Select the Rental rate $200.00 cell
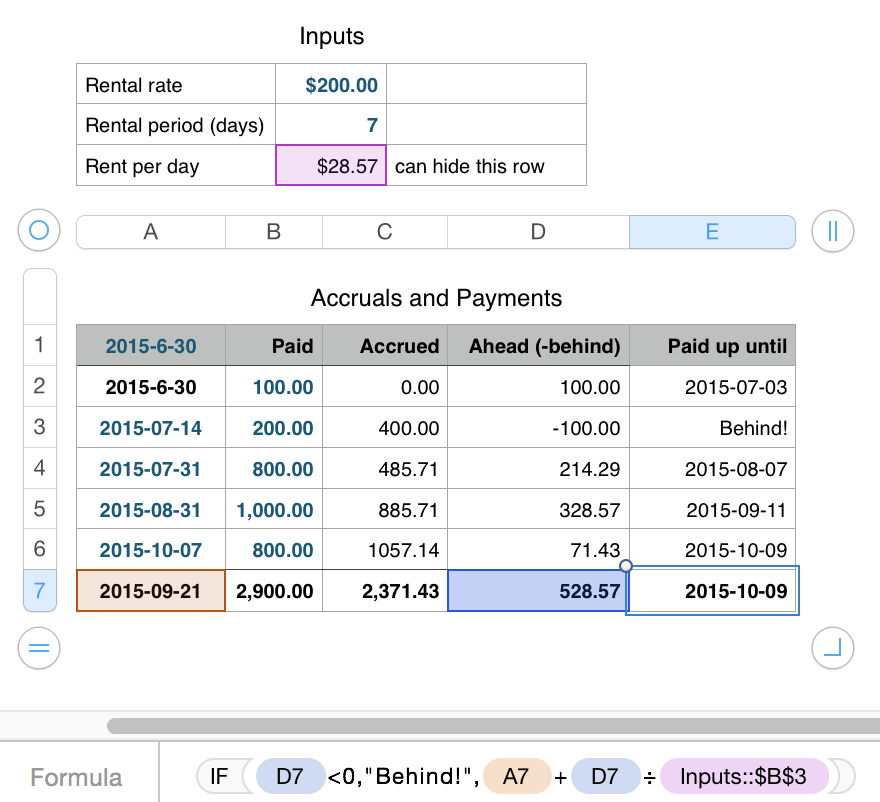This screenshot has width=880, height=802. [x=331, y=85]
